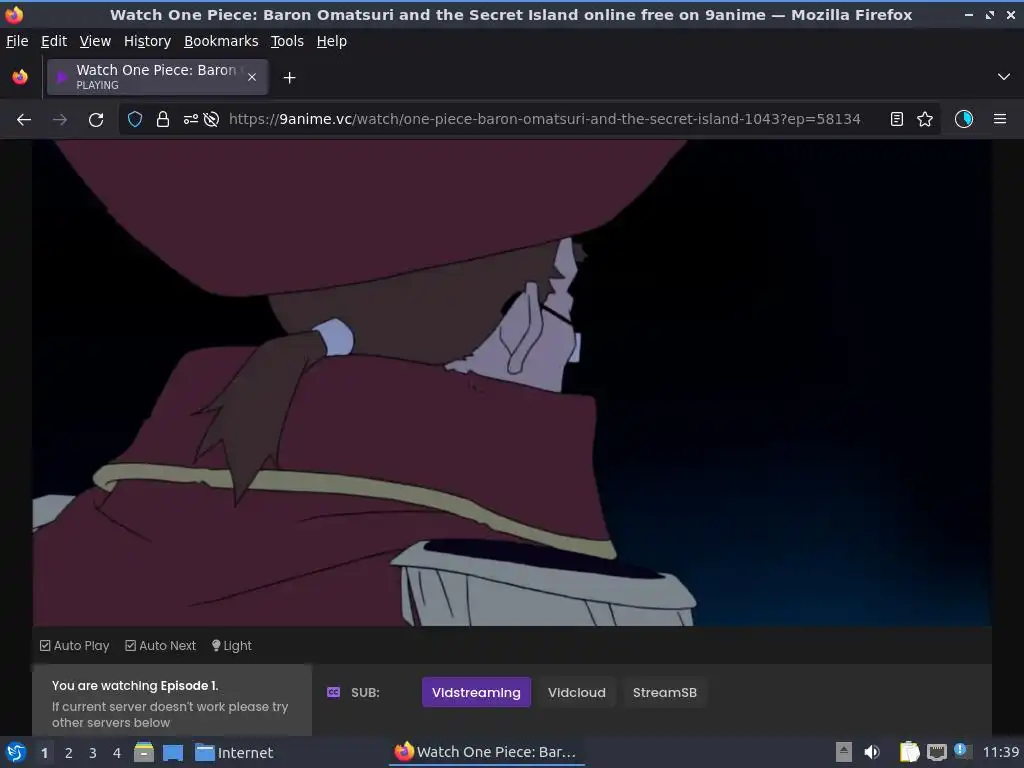This screenshot has width=1024, height=768.
Task: Toggle the Auto Play checkbox
Action: click(74, 646)
